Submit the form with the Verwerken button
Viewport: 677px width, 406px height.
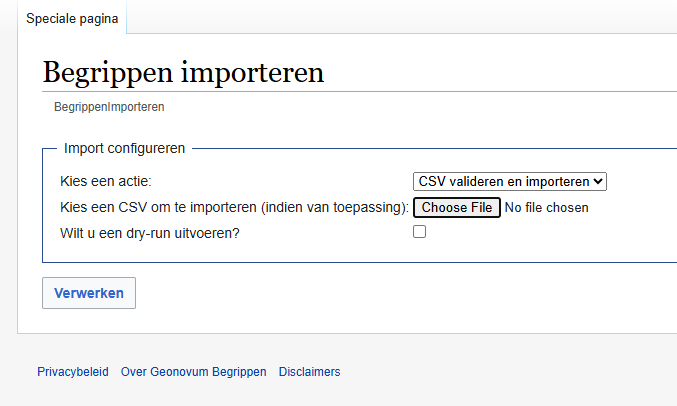89,293
